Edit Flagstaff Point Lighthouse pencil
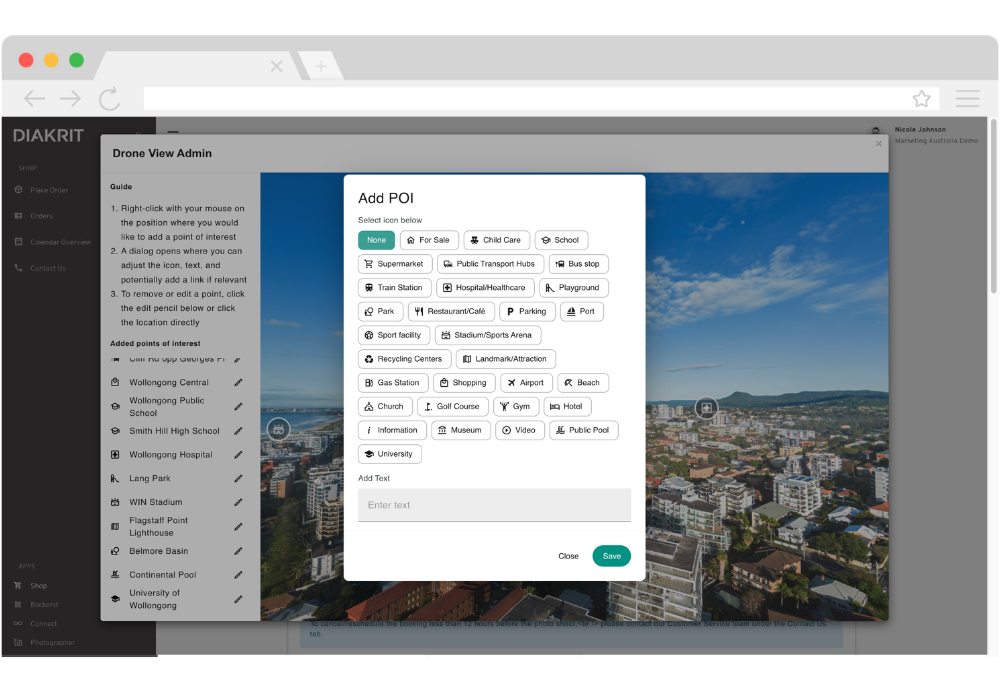 click(238, 527)
